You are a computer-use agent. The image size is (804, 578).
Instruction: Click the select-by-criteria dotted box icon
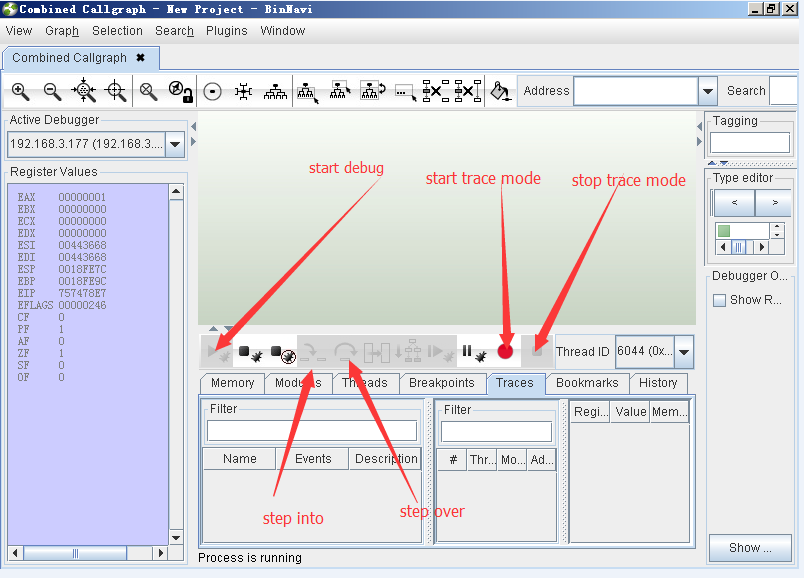click(405, 93)
